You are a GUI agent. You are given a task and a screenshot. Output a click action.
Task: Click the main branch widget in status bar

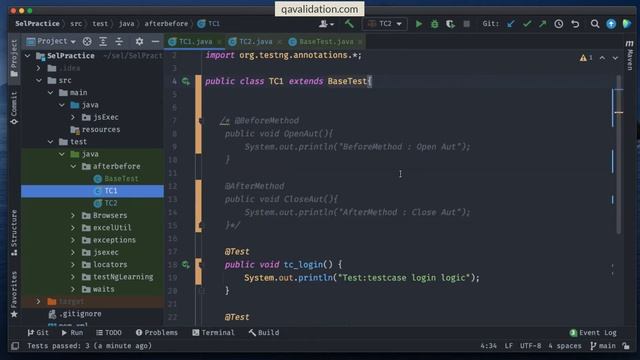(x=602, y=346)
